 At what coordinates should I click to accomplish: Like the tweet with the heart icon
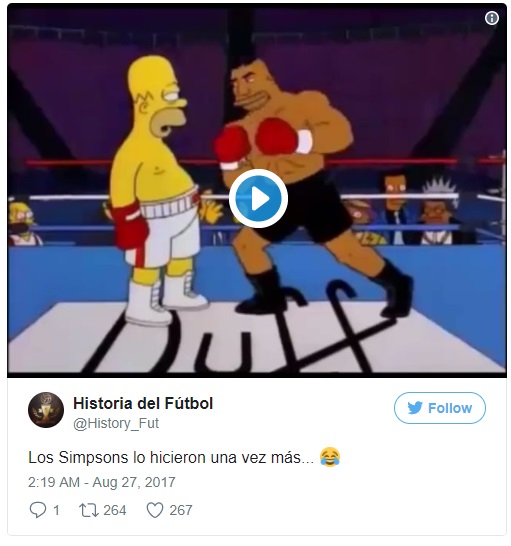pyautogui.click(x=155, y=510)
